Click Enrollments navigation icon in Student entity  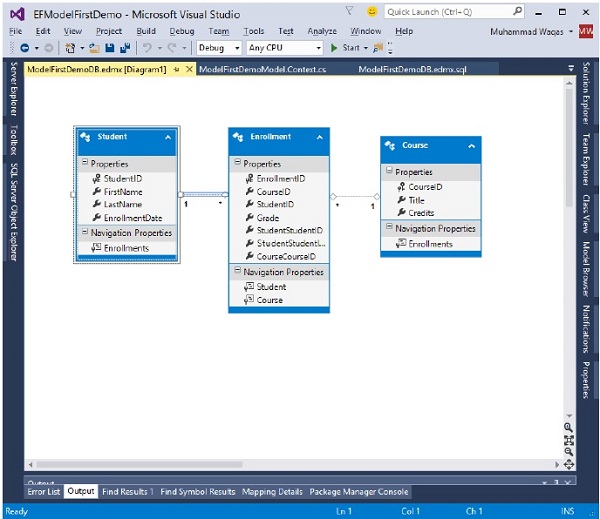tap(96, 248)
